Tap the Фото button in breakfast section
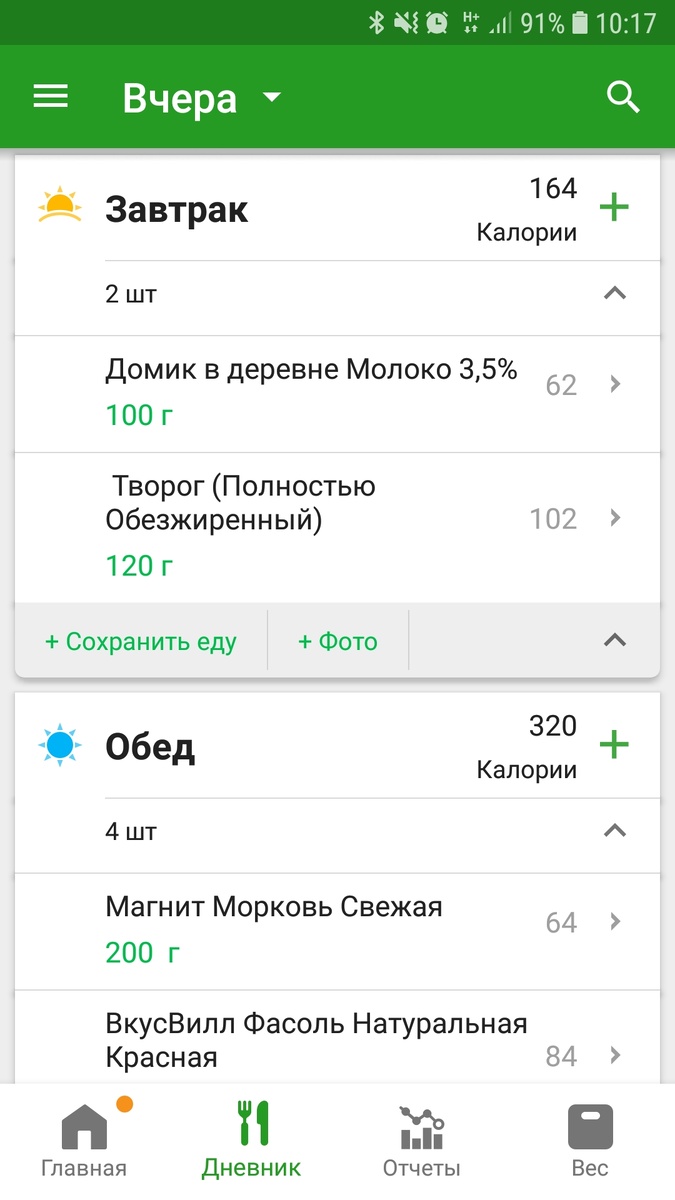This screenshot has height=1200, width=675. (x=337, y=640)
